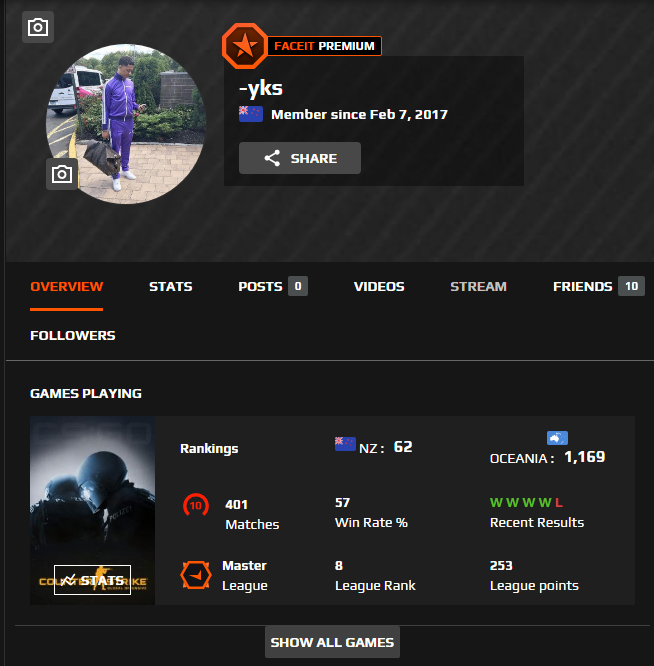654x666 pixels.
Task: Open the FOLLOWERS tab
Action: pyautogui.click(x=73, y=336)
